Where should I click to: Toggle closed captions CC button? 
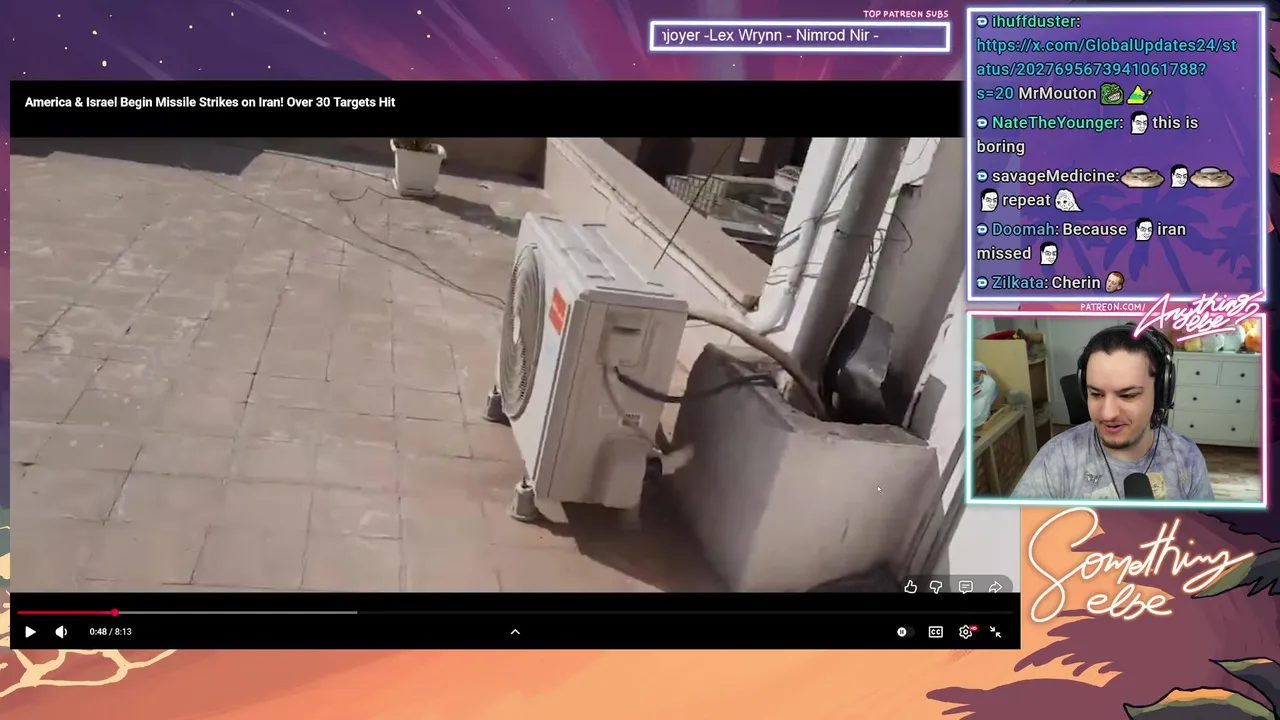[935, 632]
